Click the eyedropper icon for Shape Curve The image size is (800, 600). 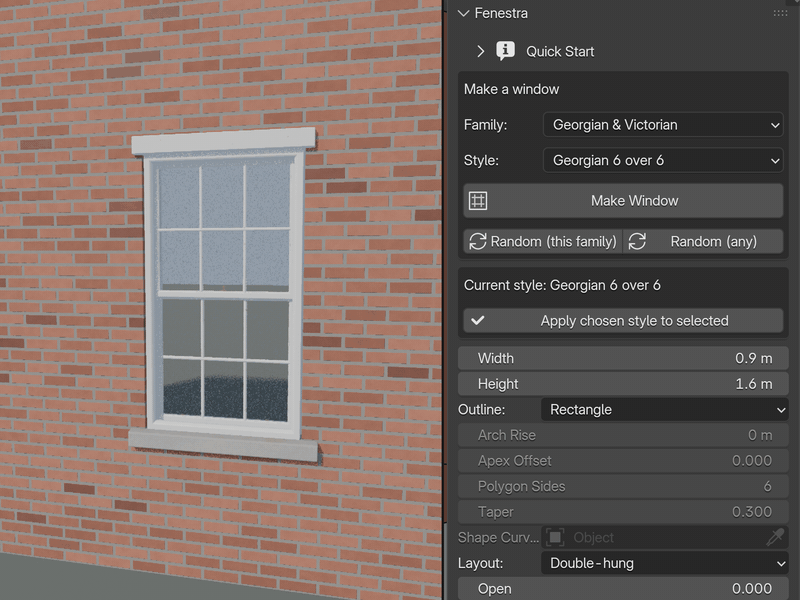(x=775, y=537)
